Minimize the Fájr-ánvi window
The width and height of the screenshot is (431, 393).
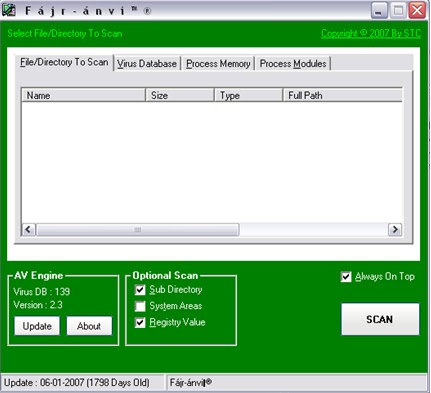pyautogui.click(x=379, y=10)
